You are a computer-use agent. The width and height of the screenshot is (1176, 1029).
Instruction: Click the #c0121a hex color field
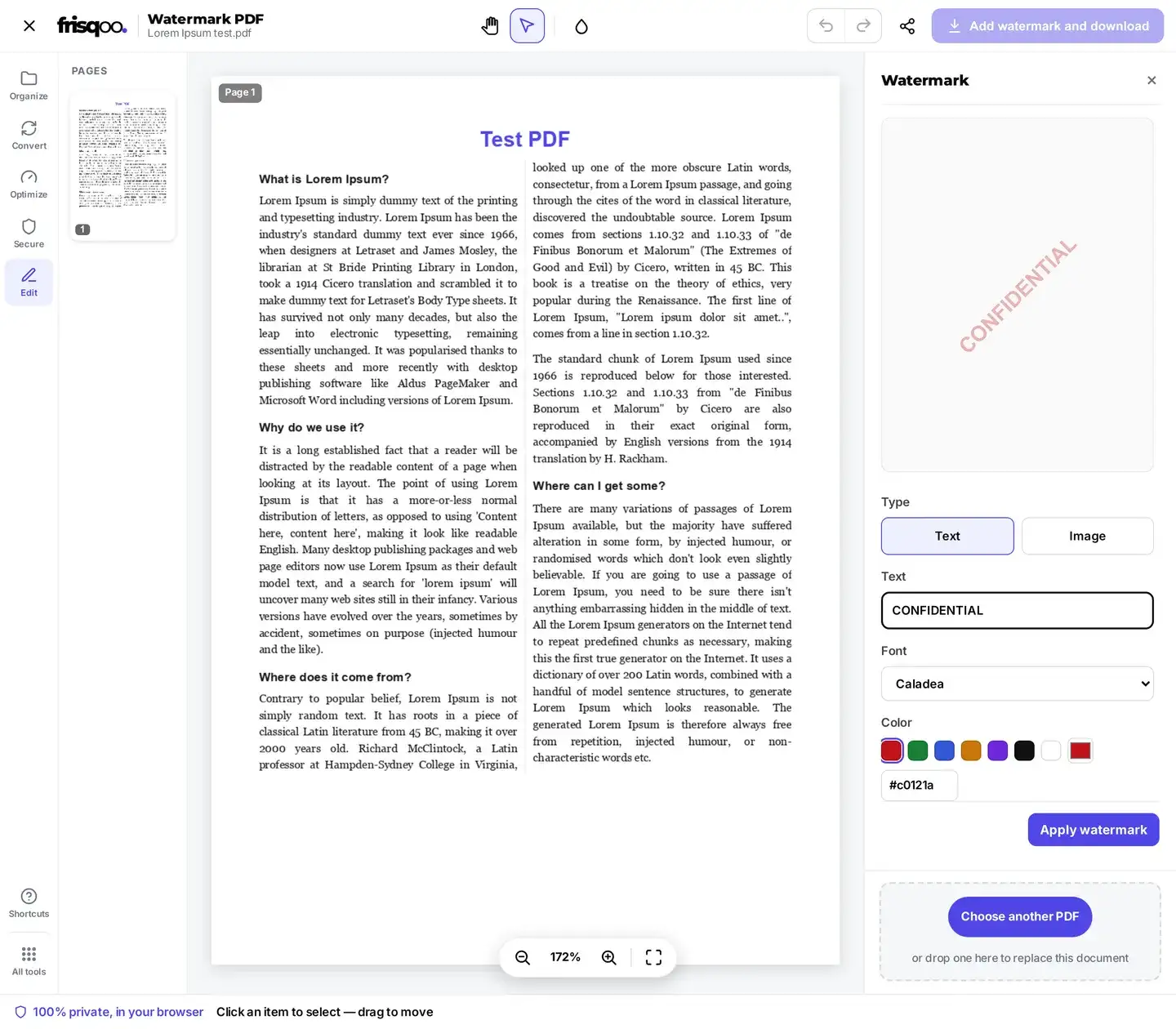coord(919,785)
